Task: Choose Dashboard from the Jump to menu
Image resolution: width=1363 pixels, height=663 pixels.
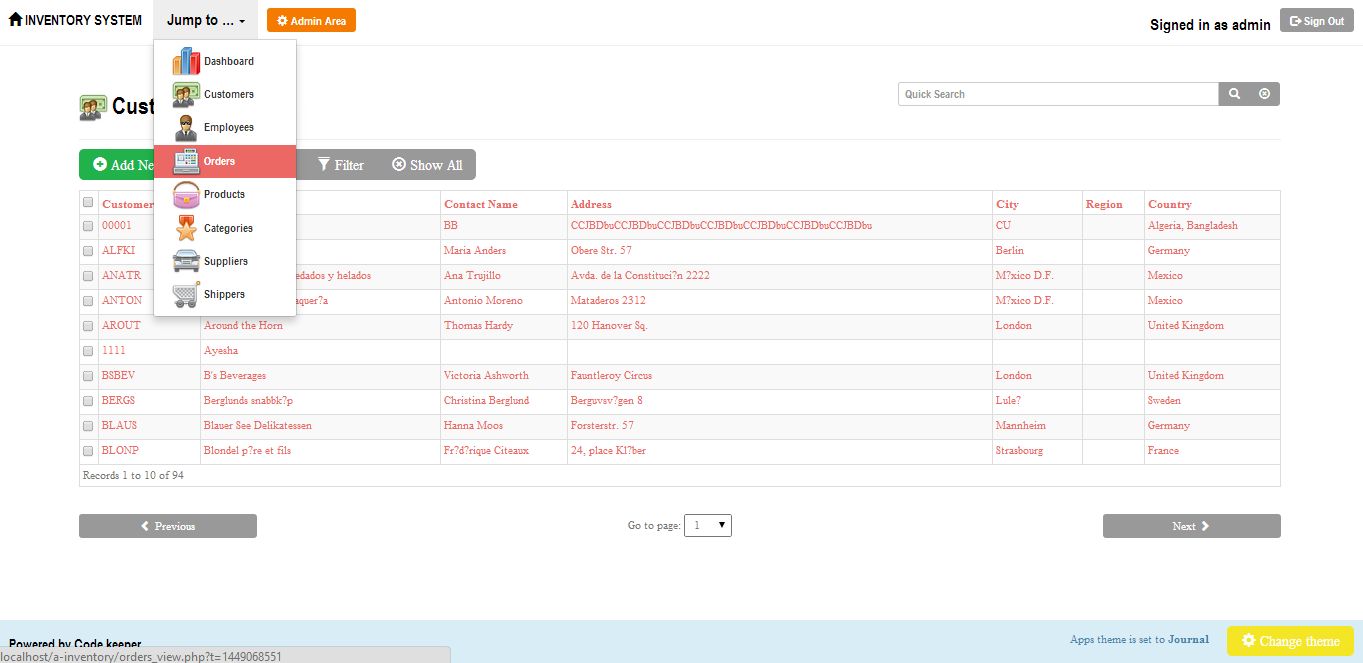Action: (225, 61)
